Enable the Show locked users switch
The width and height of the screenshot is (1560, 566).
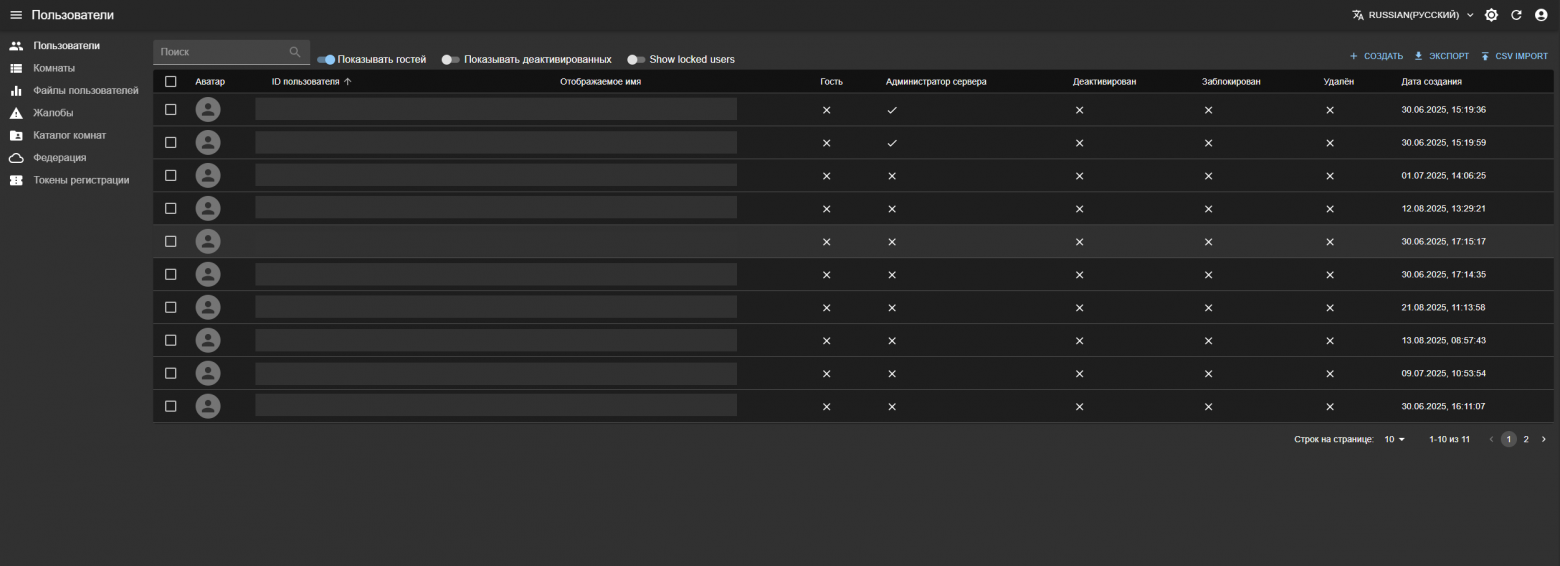click(x=636, y=60)
